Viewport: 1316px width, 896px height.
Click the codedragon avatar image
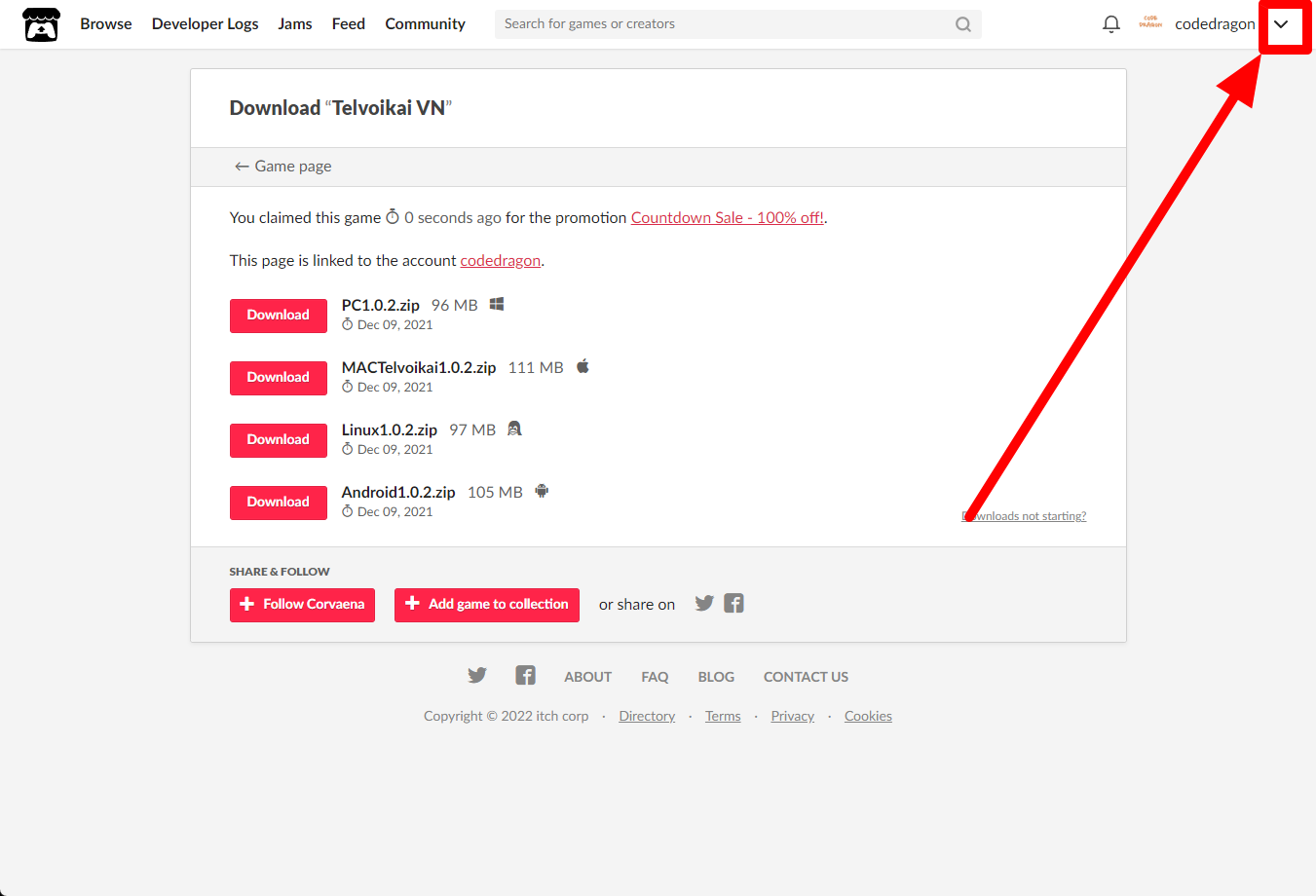(x=1150, y=23)
